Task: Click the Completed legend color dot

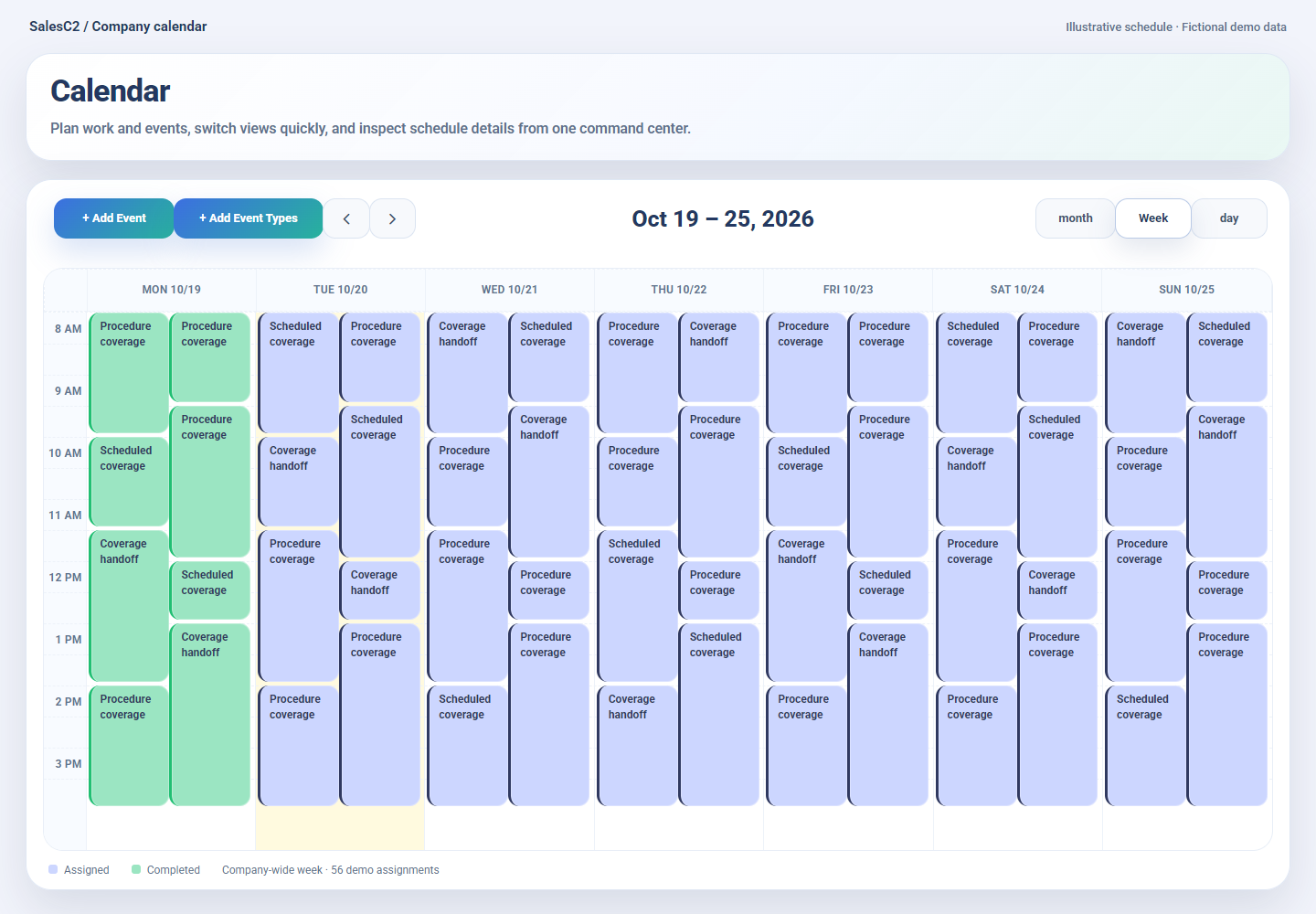Action: [x=136, y=870]
